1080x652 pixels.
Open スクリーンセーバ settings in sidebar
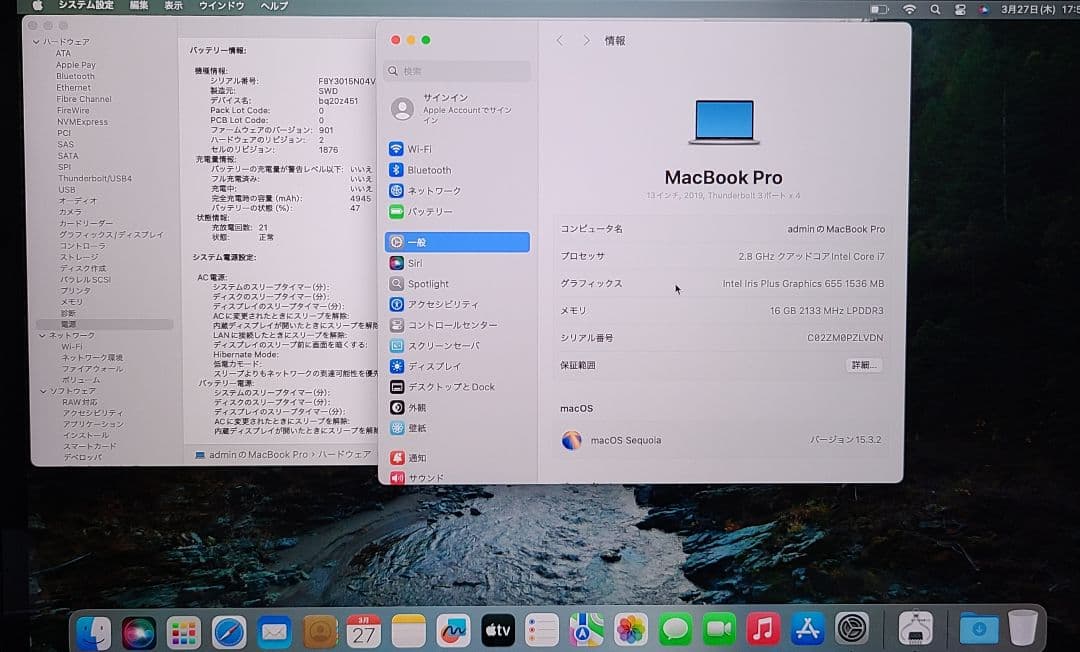(x=457, y=346)
